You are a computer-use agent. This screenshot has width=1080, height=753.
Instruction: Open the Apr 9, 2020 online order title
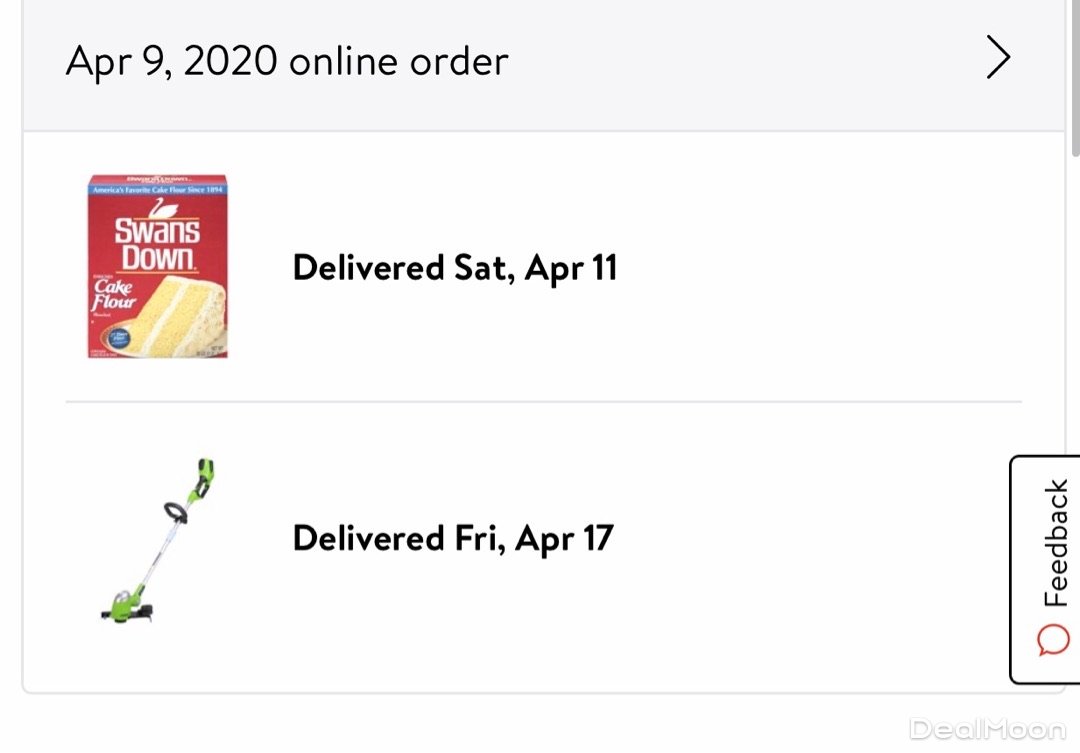[x=287, y=61]
